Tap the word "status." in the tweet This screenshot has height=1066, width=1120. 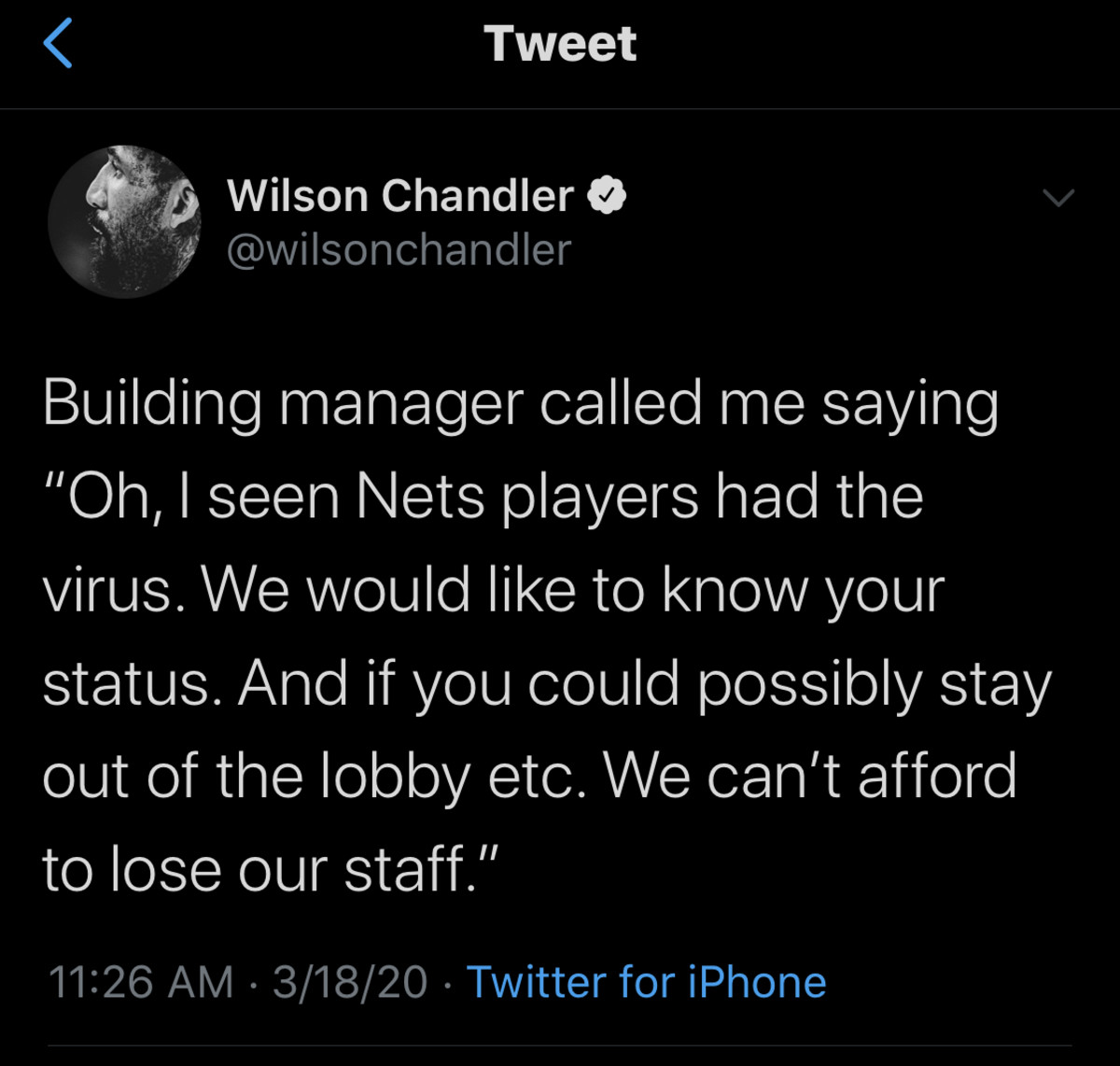click(x=128, y=684)
